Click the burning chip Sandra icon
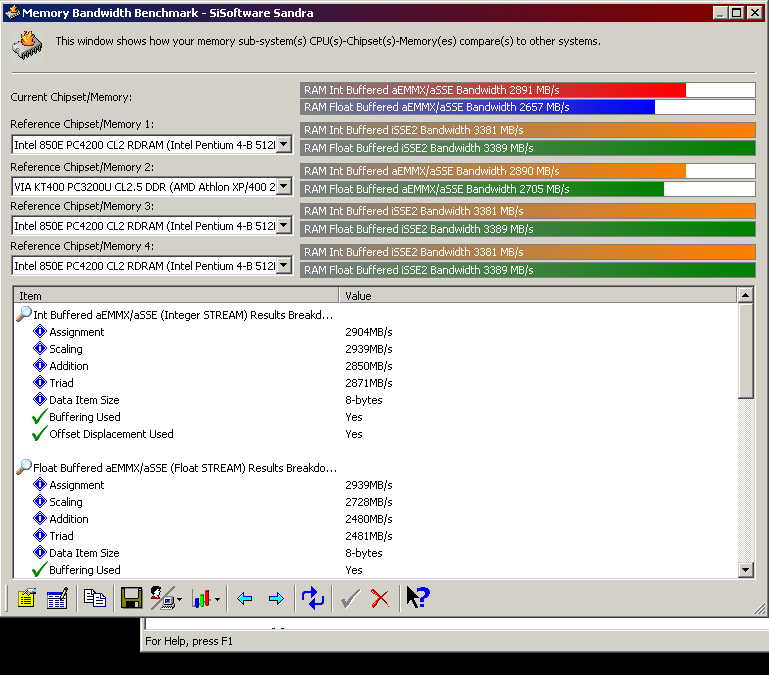 27,45
